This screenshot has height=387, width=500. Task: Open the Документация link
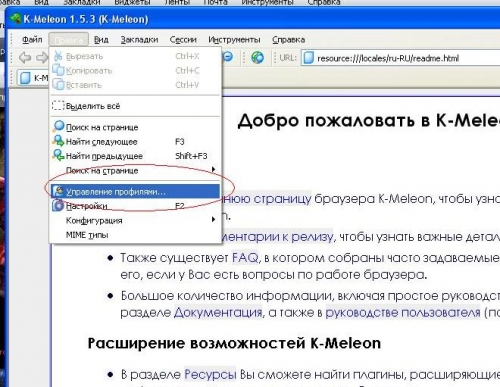pyautogui.click(x=218, y=312)
